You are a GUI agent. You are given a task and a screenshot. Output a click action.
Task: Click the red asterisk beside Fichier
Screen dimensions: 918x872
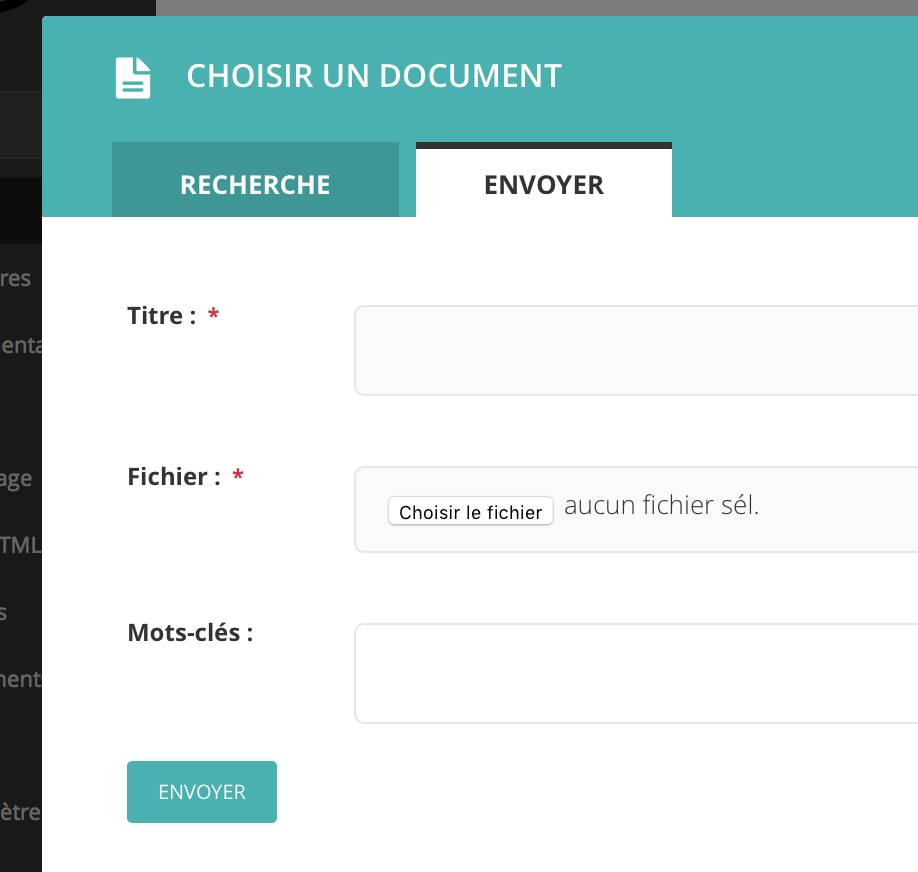point(238,477)
